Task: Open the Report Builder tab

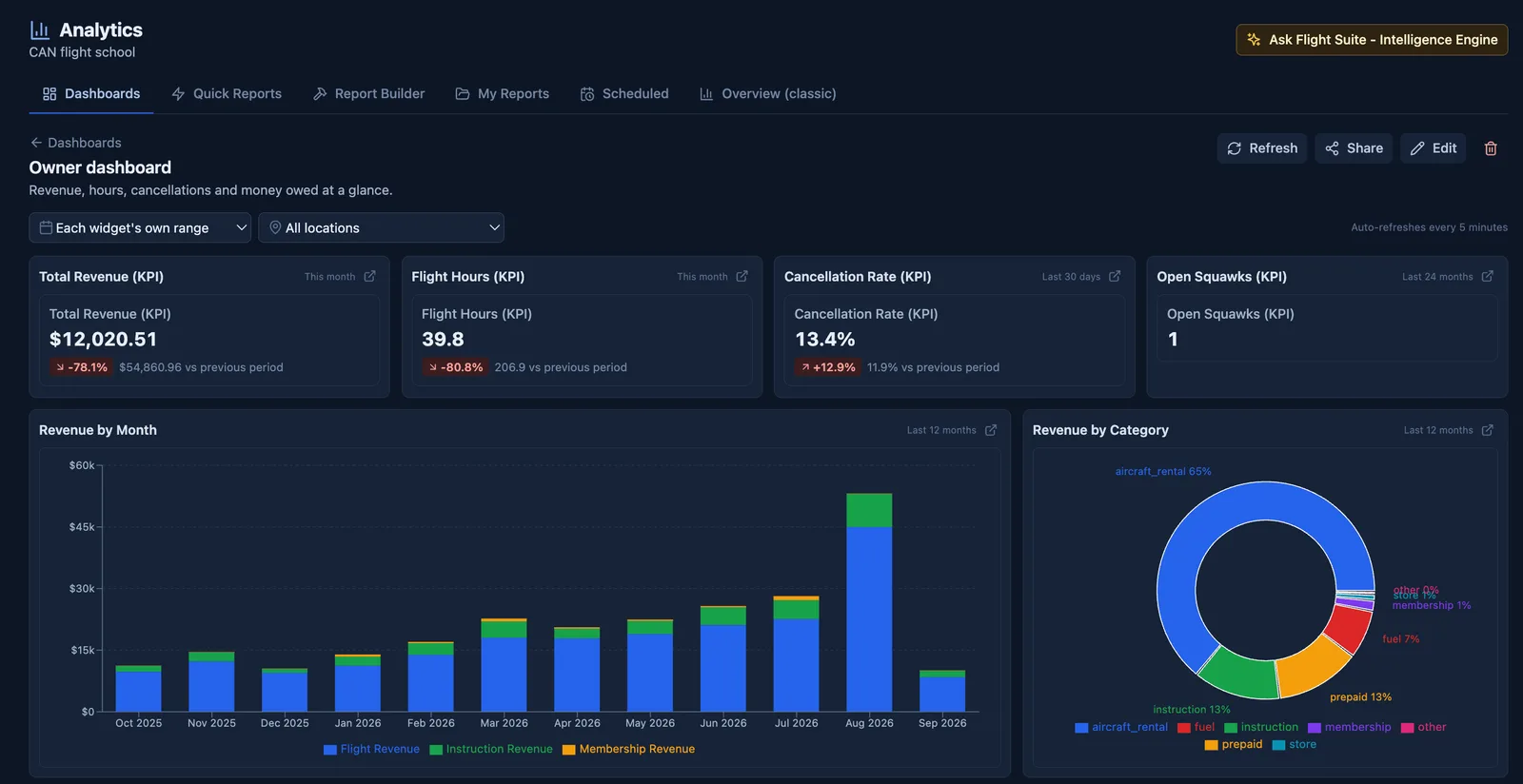Action: [x=368, y=93]
